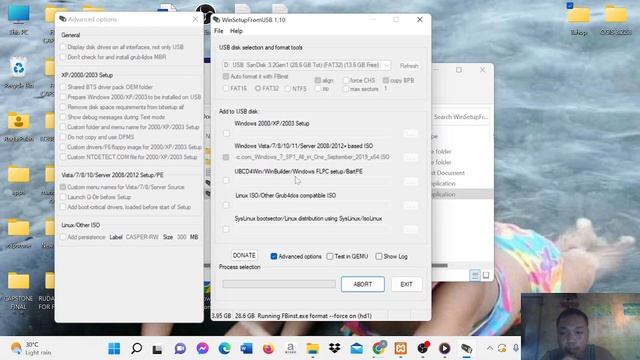Image resolution: width=640 pixels, height=360 pixels.
Task: Open OBS Studio taskbar icon
Action: pyautogui.click(x=423, y=348)
